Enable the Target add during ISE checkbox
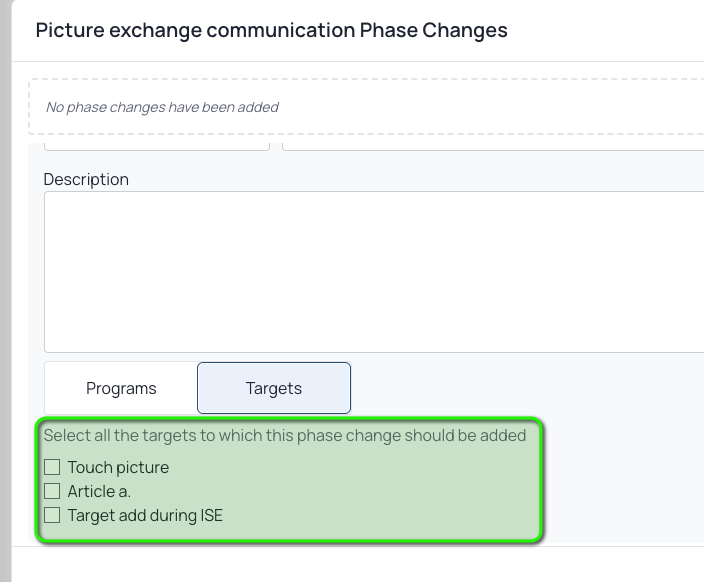 point(52,515)
